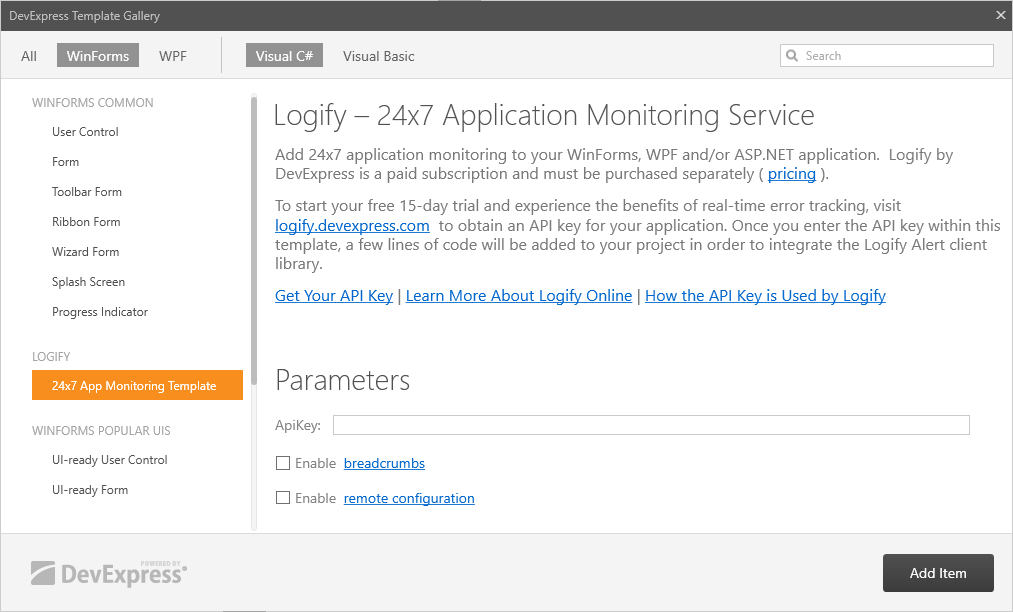This screenshot has height=612, width=1013.
Task: Choose Visual Basic language
Action: coord(378,56)
